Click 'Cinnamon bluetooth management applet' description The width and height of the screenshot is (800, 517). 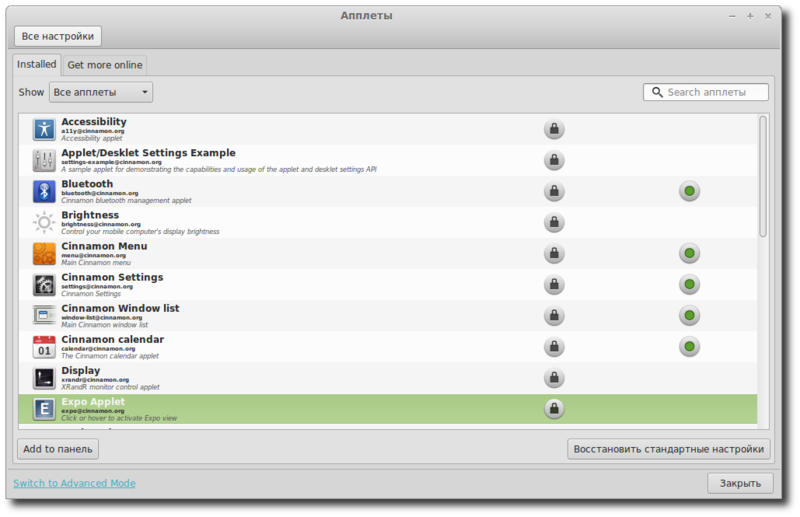(127, 201)
